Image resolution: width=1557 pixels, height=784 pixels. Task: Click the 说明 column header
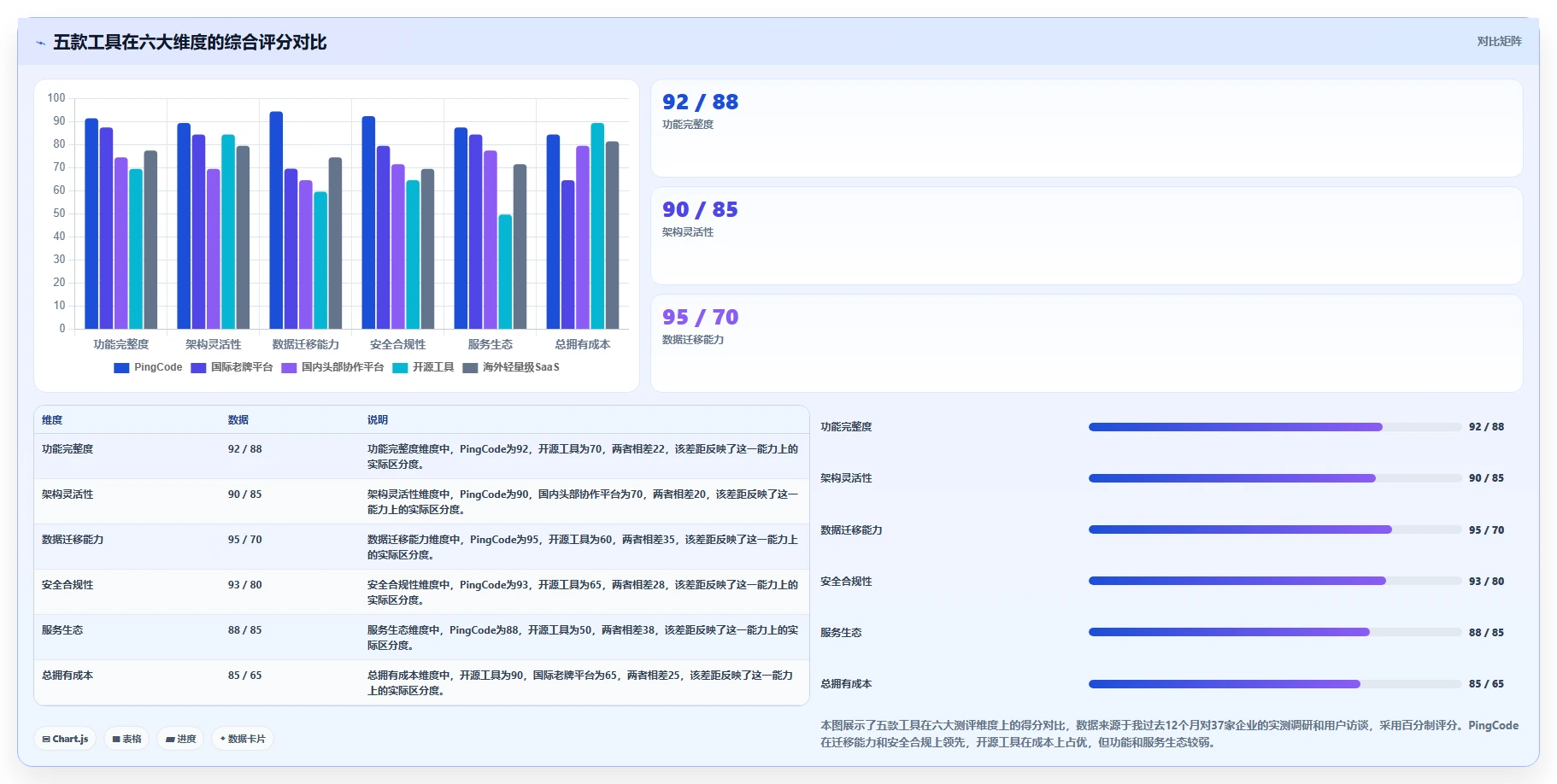[378, 420]
